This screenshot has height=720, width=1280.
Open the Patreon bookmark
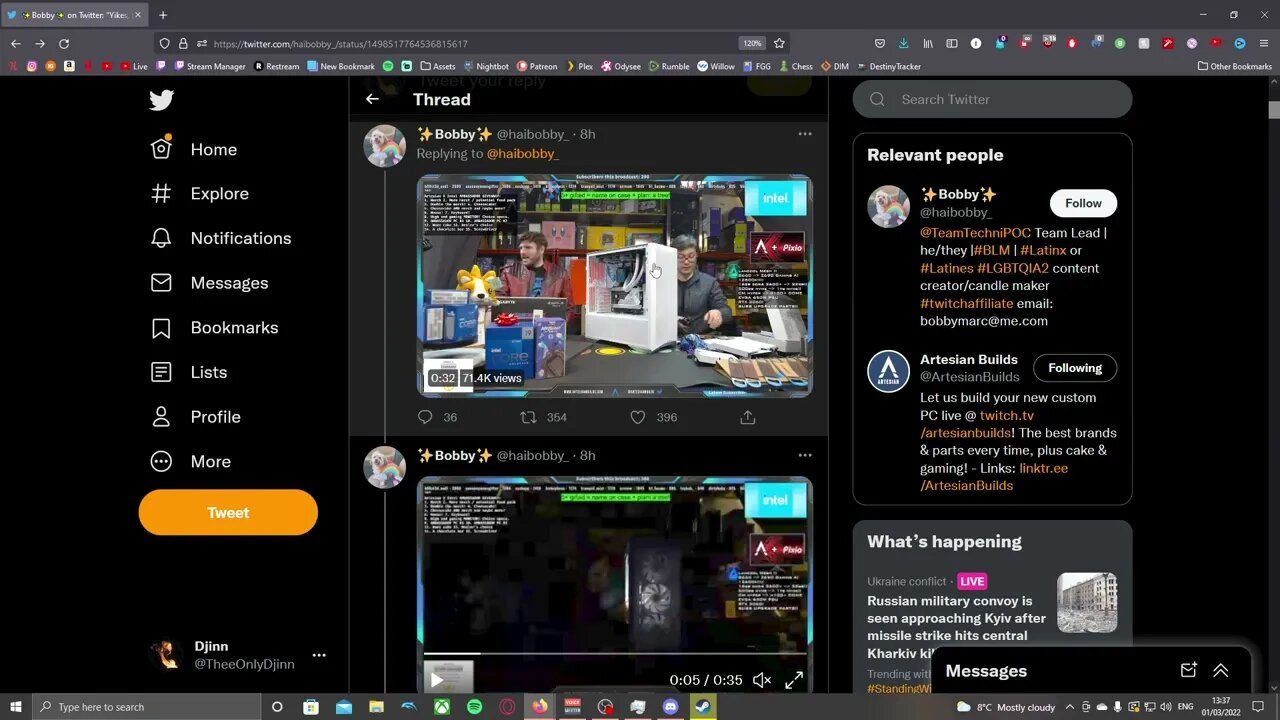[x=537, y=66]
